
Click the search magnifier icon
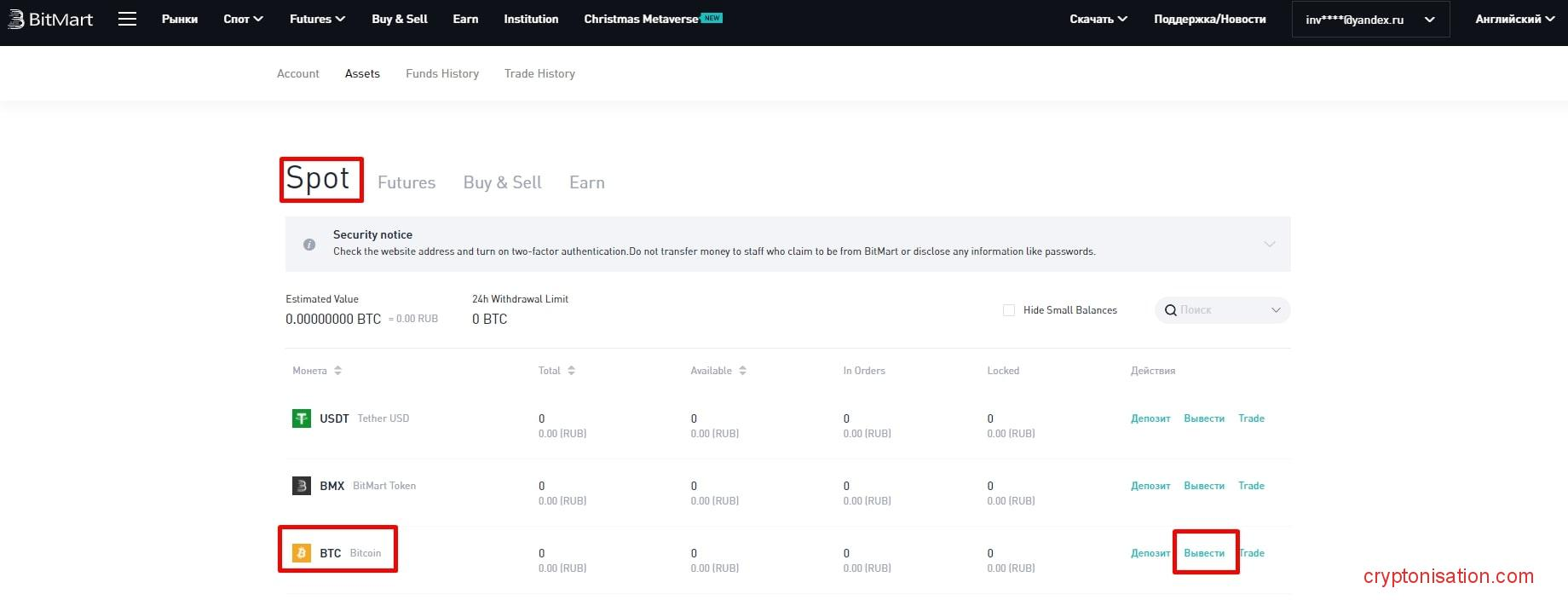pos(1171,310)
